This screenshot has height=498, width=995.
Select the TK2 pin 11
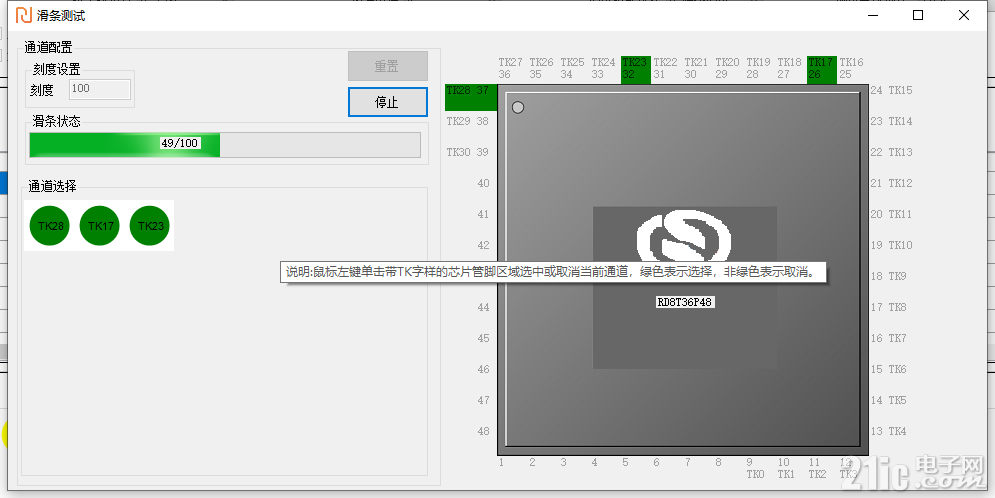pos(817,468)
